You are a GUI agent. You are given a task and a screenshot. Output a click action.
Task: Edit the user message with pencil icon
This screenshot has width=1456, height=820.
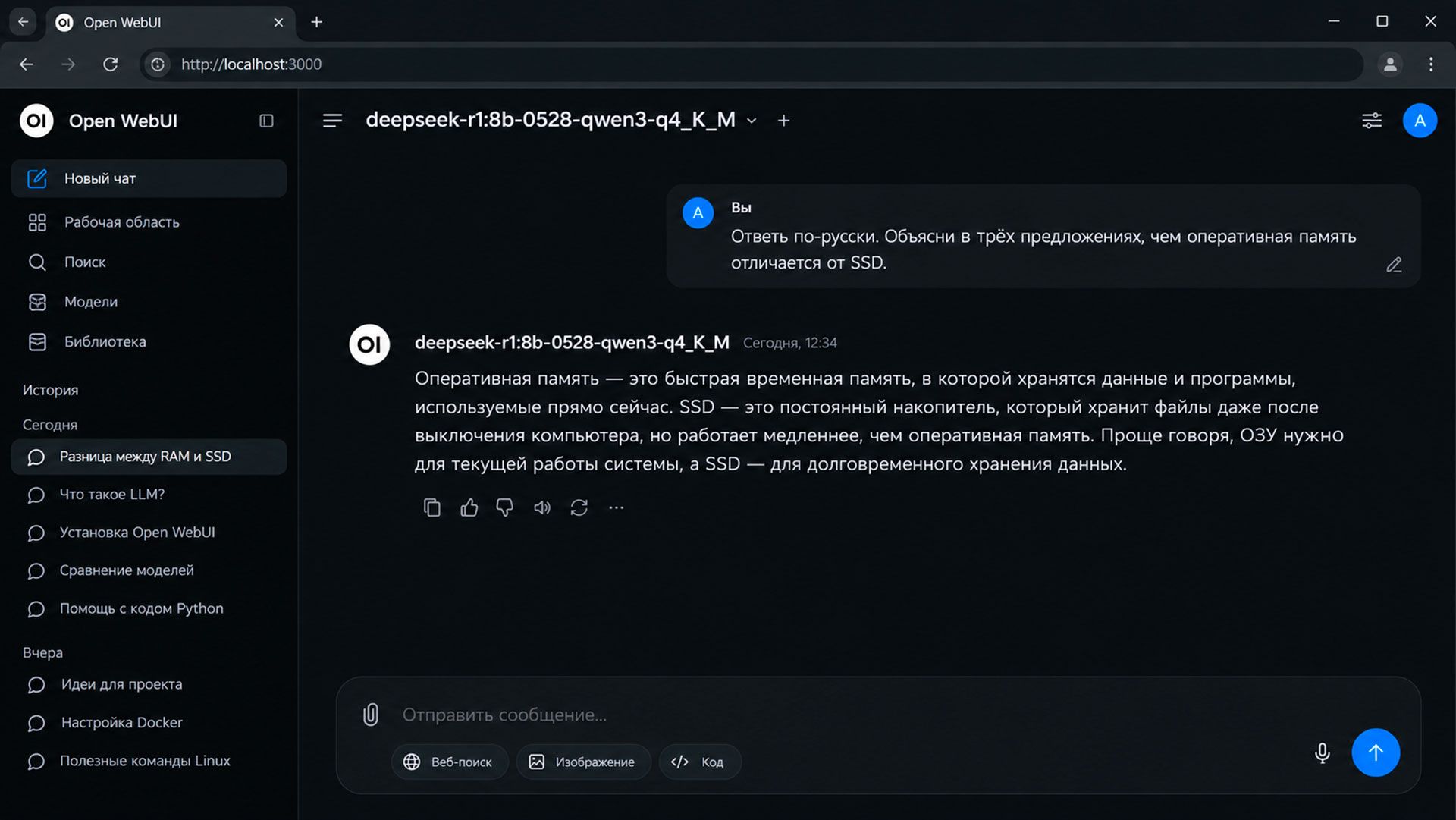pos(1394,265)
